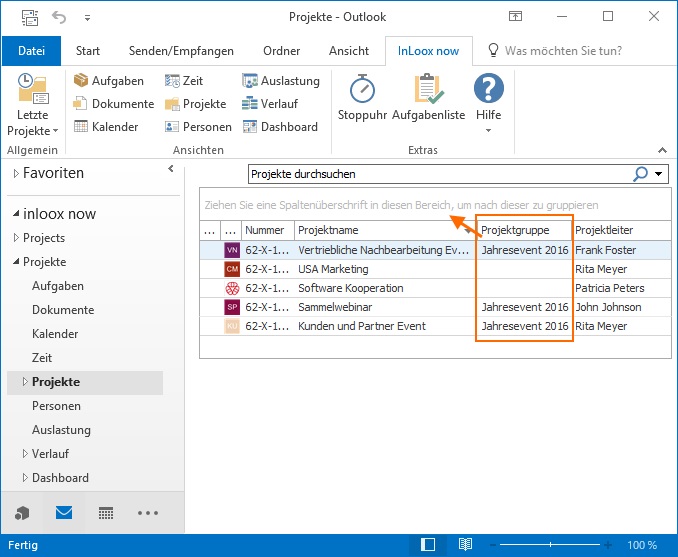Expand the Verlauf folder

(25, 454)
